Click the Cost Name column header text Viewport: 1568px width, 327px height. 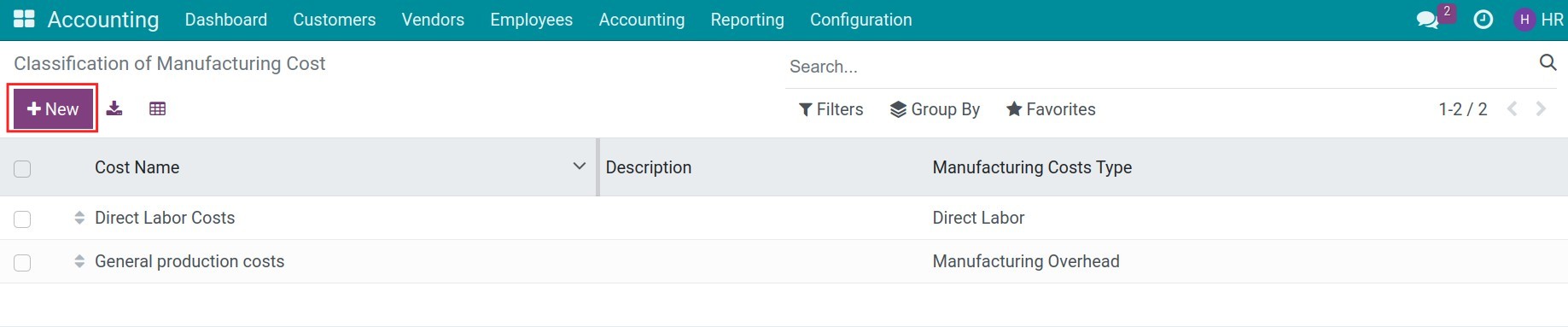137,167
